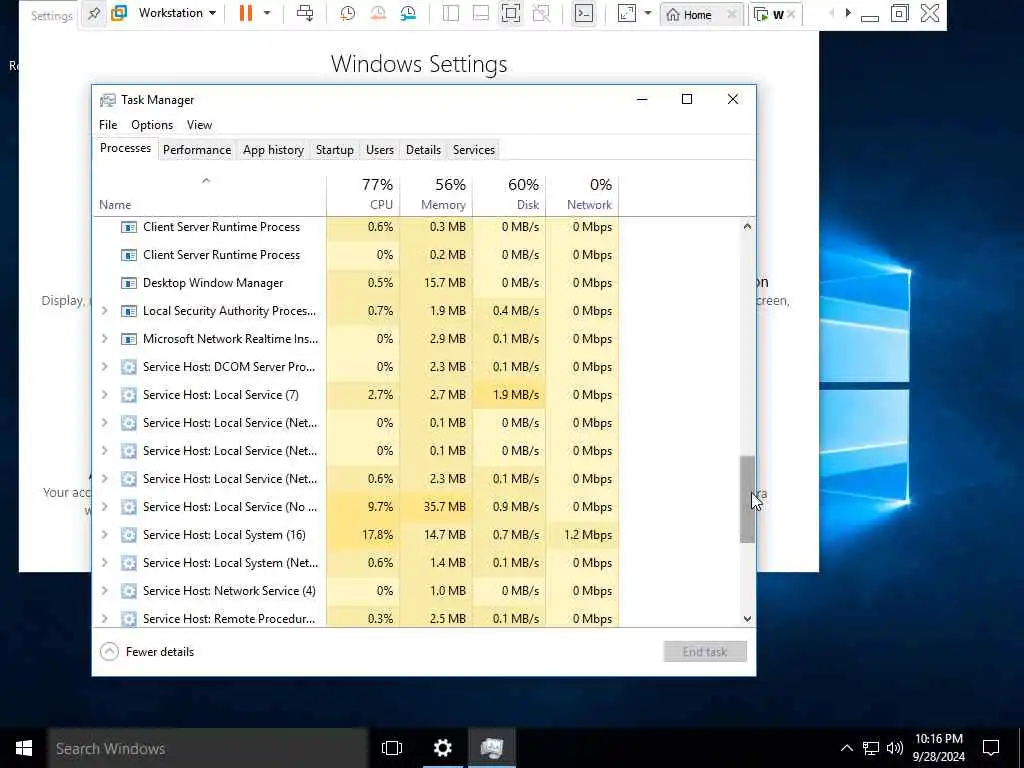
Task: Open Task View on the taskbar
Action: point(392,748)
